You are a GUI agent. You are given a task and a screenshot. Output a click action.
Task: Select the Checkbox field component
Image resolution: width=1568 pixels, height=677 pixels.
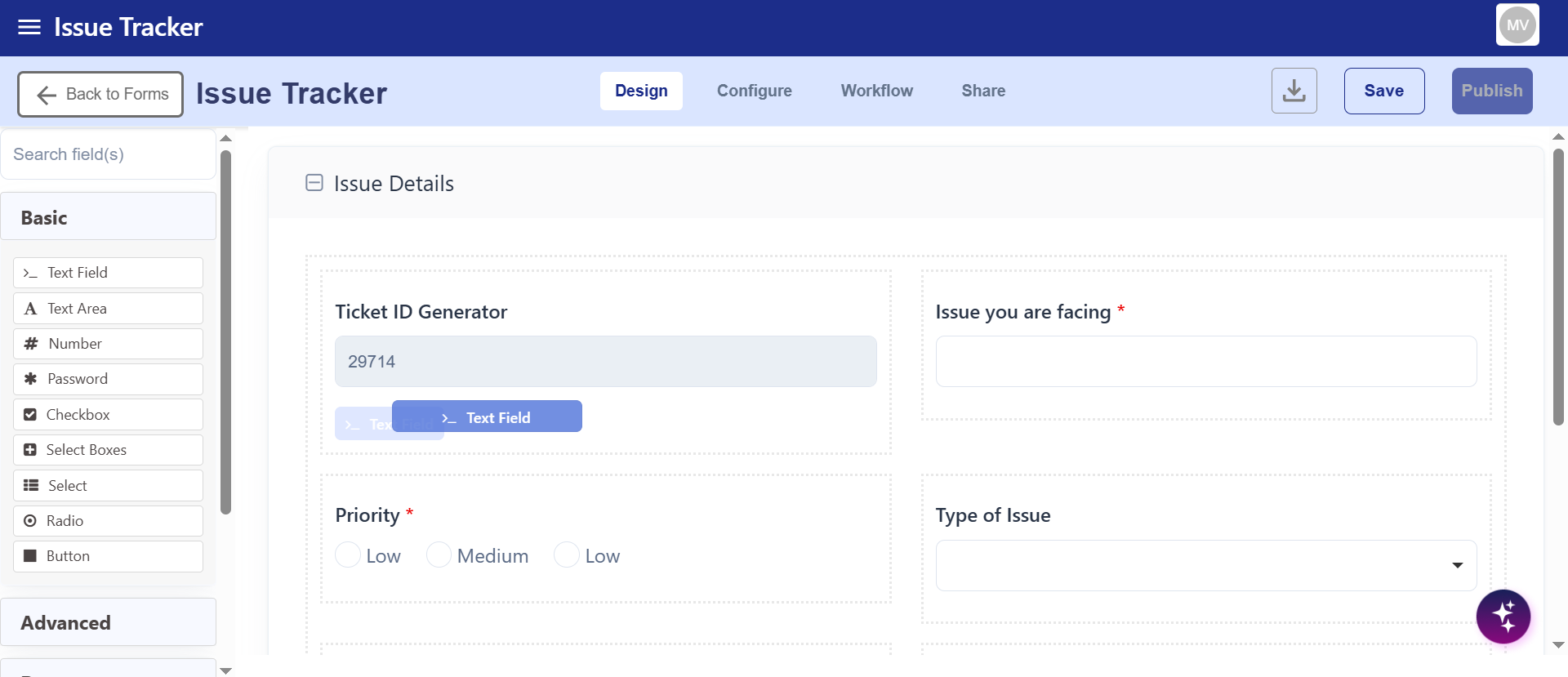(x=108, y=415)
